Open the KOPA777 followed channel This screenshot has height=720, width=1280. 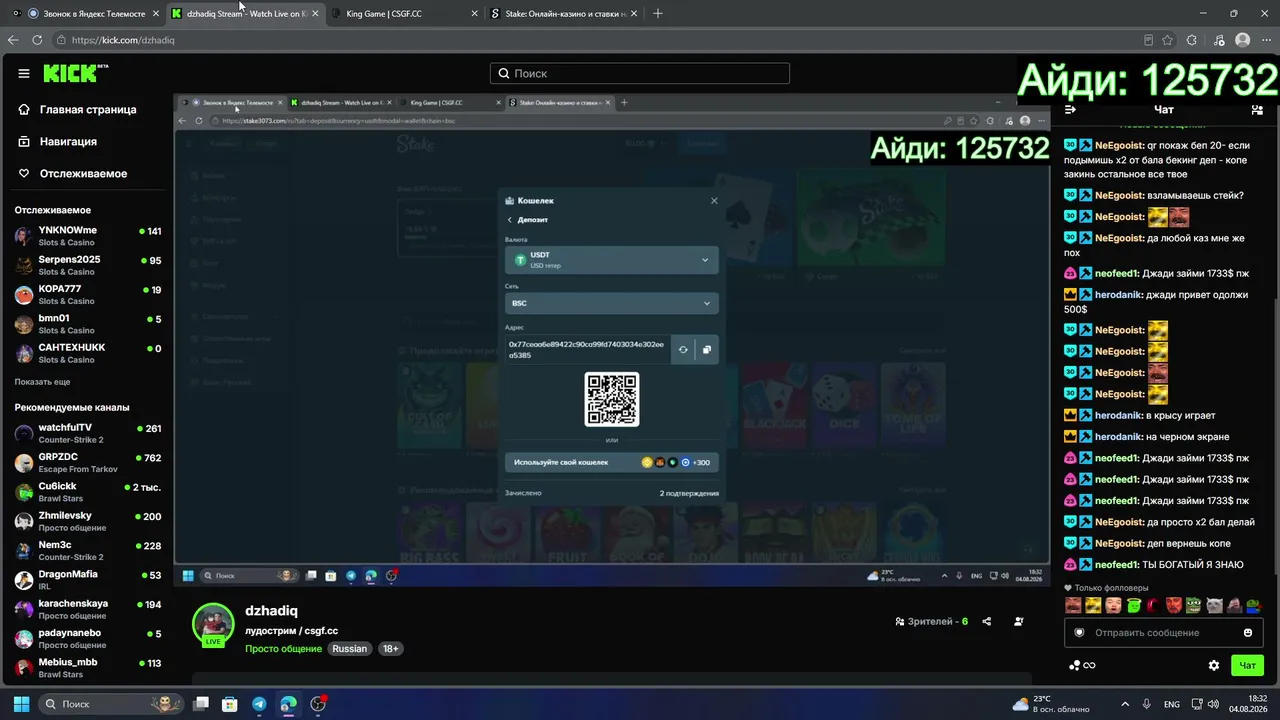tap(88, 294)
